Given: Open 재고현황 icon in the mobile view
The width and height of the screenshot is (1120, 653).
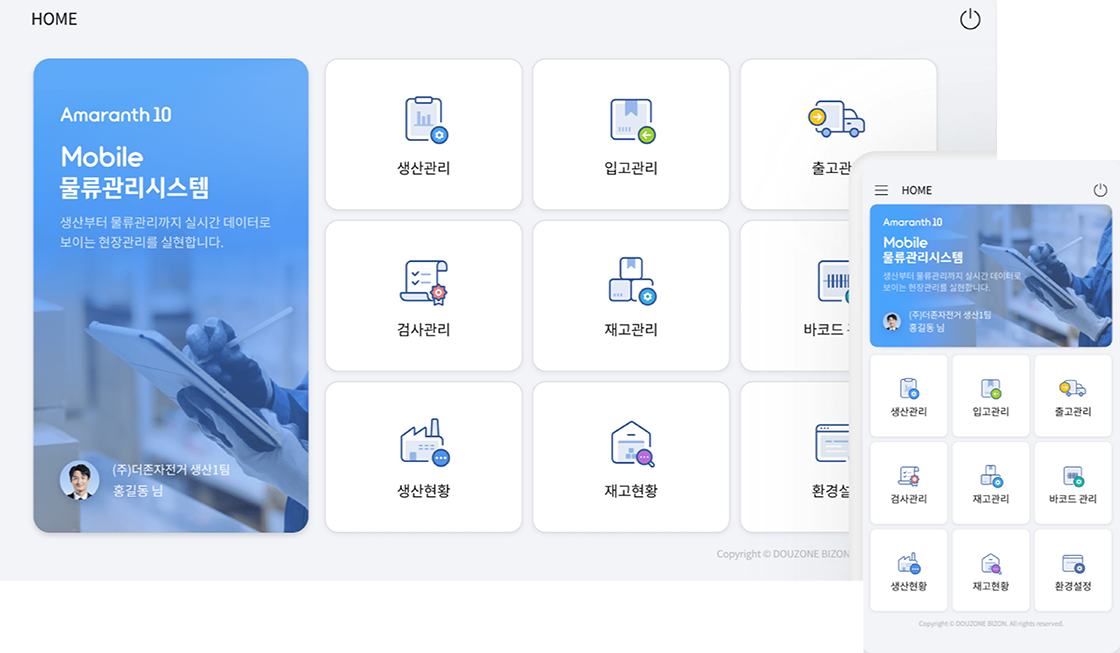Looking at the screenshot, I should (991, 564).
